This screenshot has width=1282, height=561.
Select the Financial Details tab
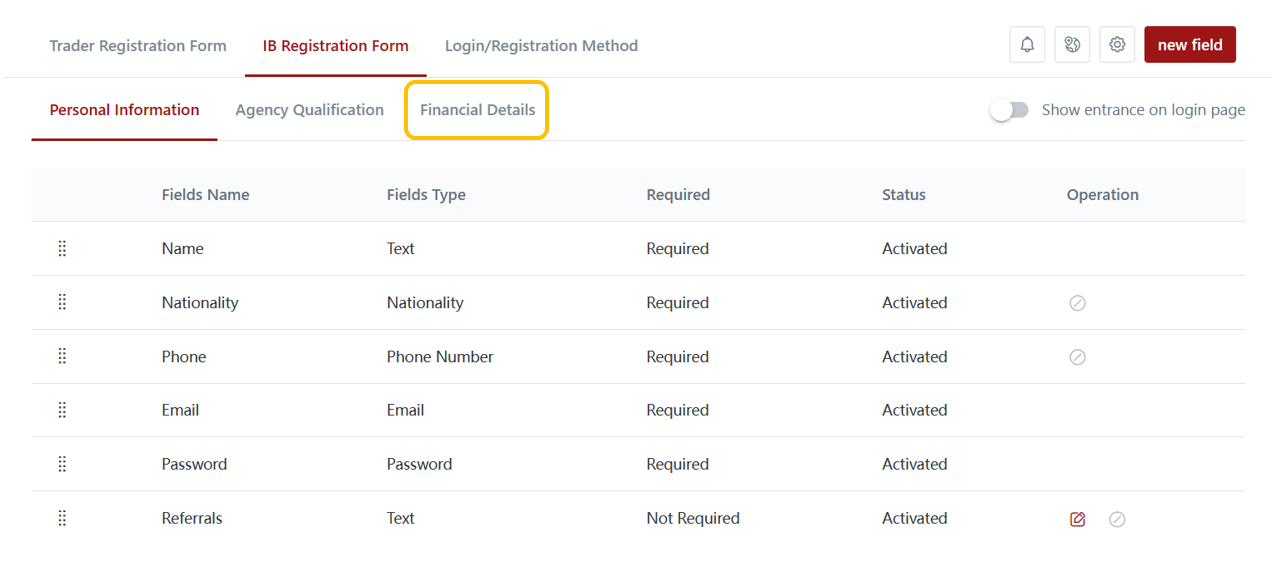tap(477, 110)
